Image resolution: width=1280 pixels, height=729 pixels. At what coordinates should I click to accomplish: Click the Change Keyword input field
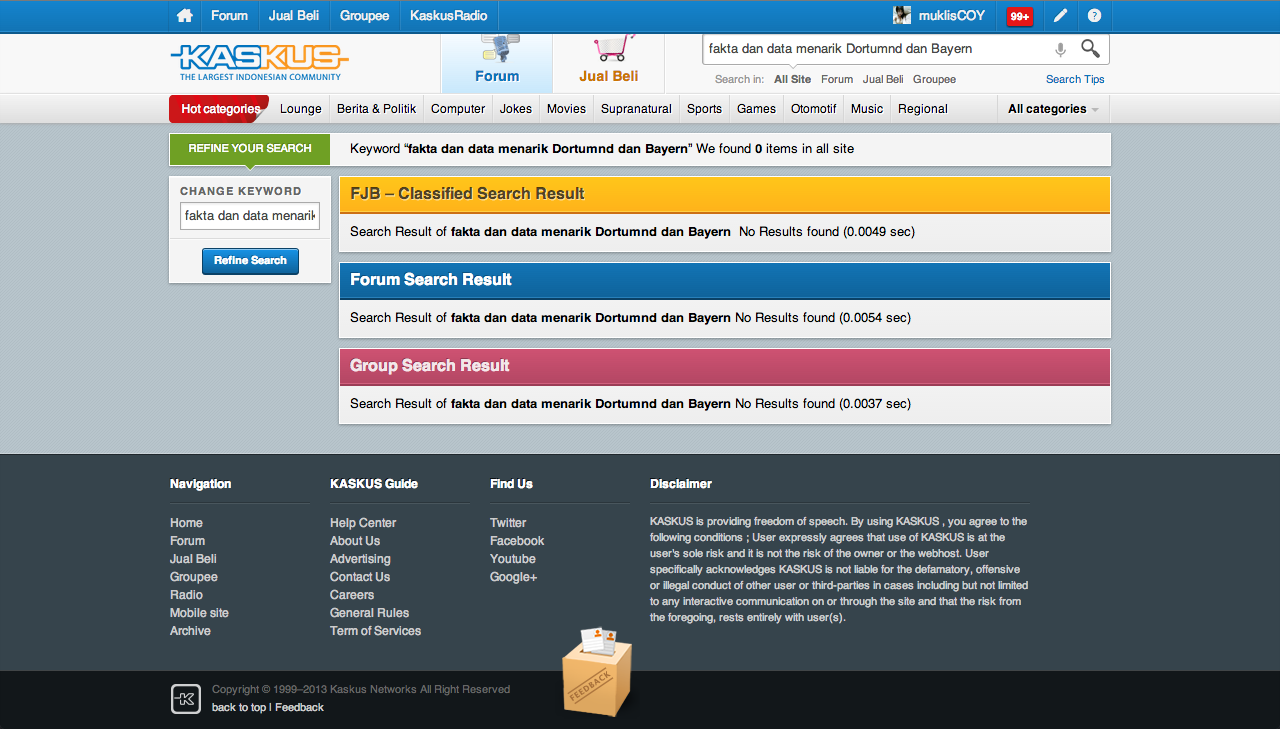coord(250,216)
